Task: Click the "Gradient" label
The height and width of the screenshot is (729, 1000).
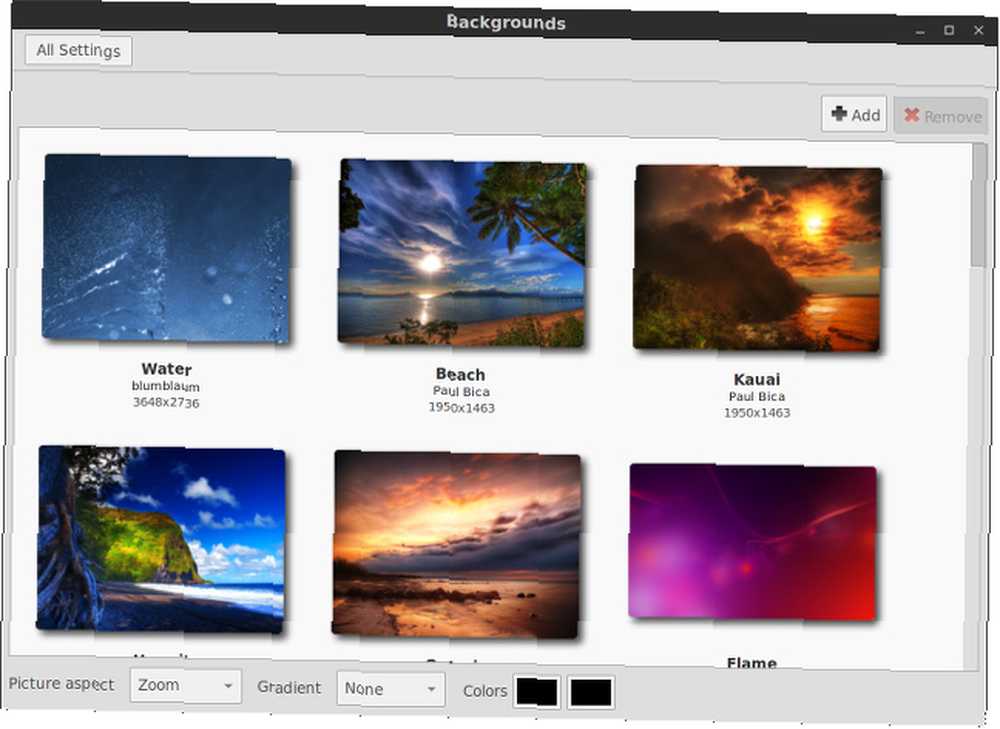Action: (x=289, y=688)
